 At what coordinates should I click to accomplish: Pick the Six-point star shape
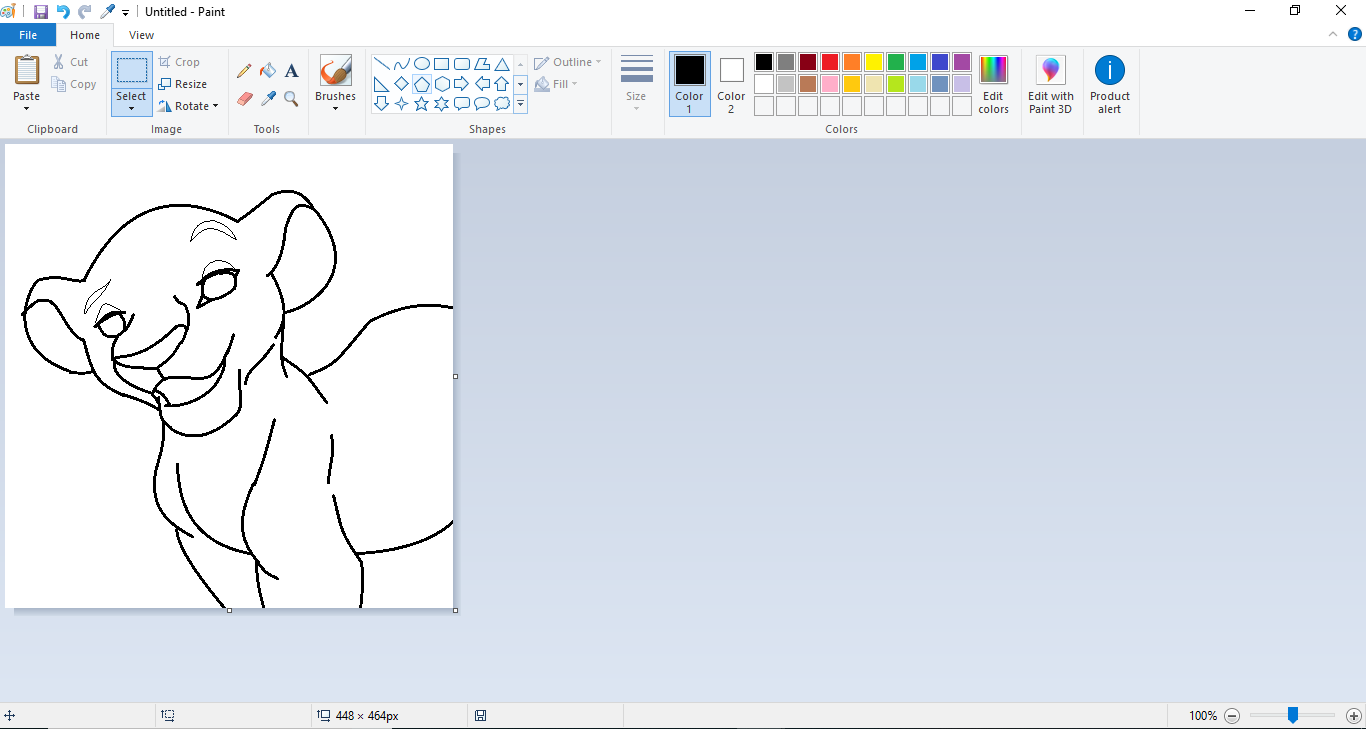[441, 103]
